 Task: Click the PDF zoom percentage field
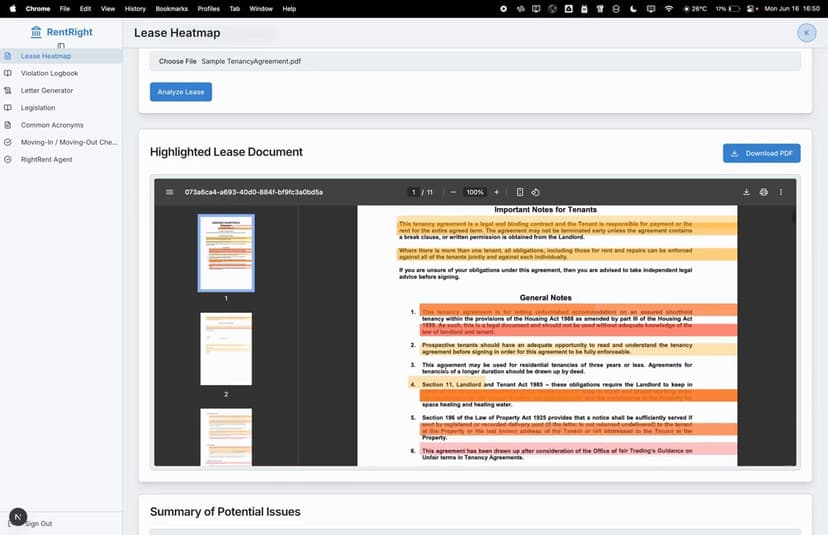[x=475, y=192]
